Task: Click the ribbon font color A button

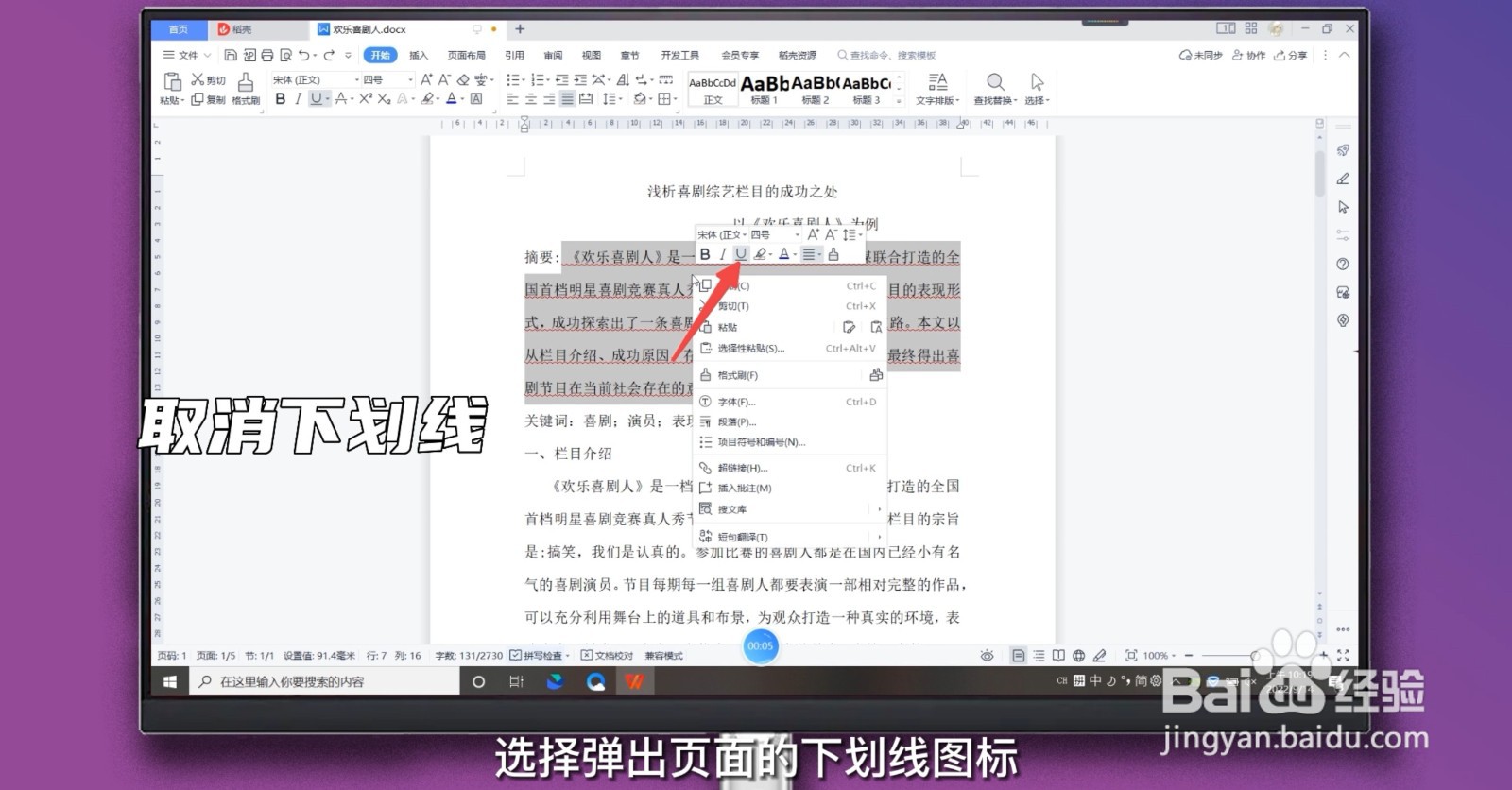Action: click(452, 98)
